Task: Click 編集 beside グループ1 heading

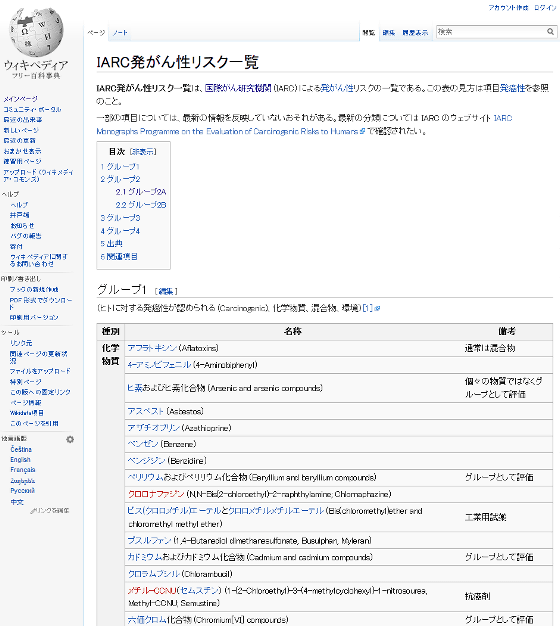Action: click(x=166, y=291)
